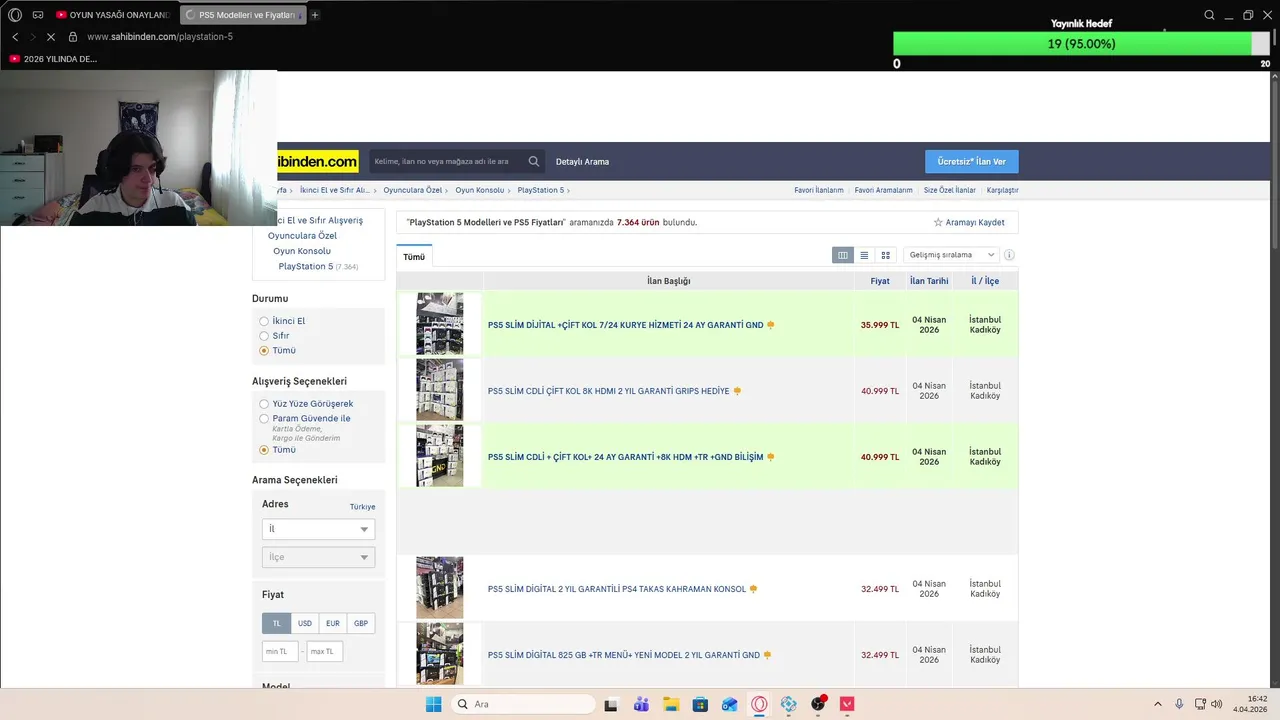Switch to list view icon
This screenshot has width=1280, height=720.
[x=864, y=255]
